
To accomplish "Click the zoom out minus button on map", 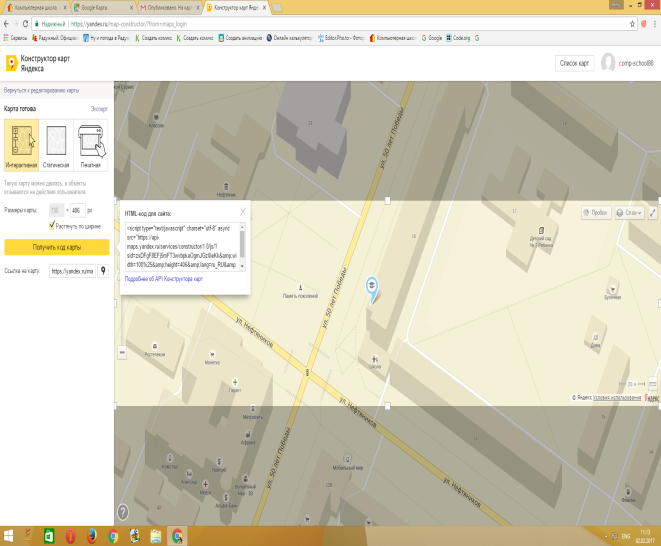I will (x=122, y=352).
